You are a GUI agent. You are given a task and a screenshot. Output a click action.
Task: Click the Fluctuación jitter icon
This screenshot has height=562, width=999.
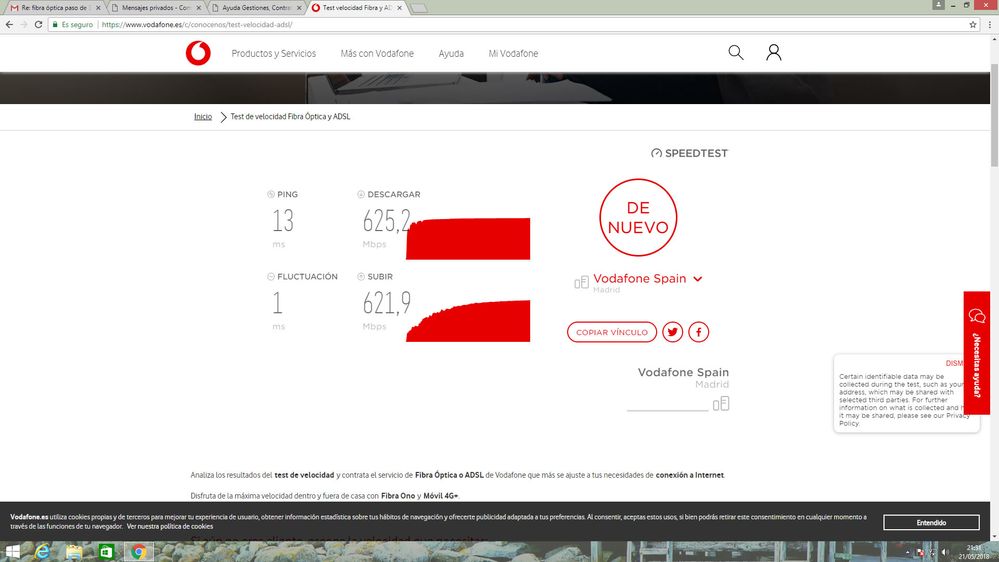pos(271,277)
